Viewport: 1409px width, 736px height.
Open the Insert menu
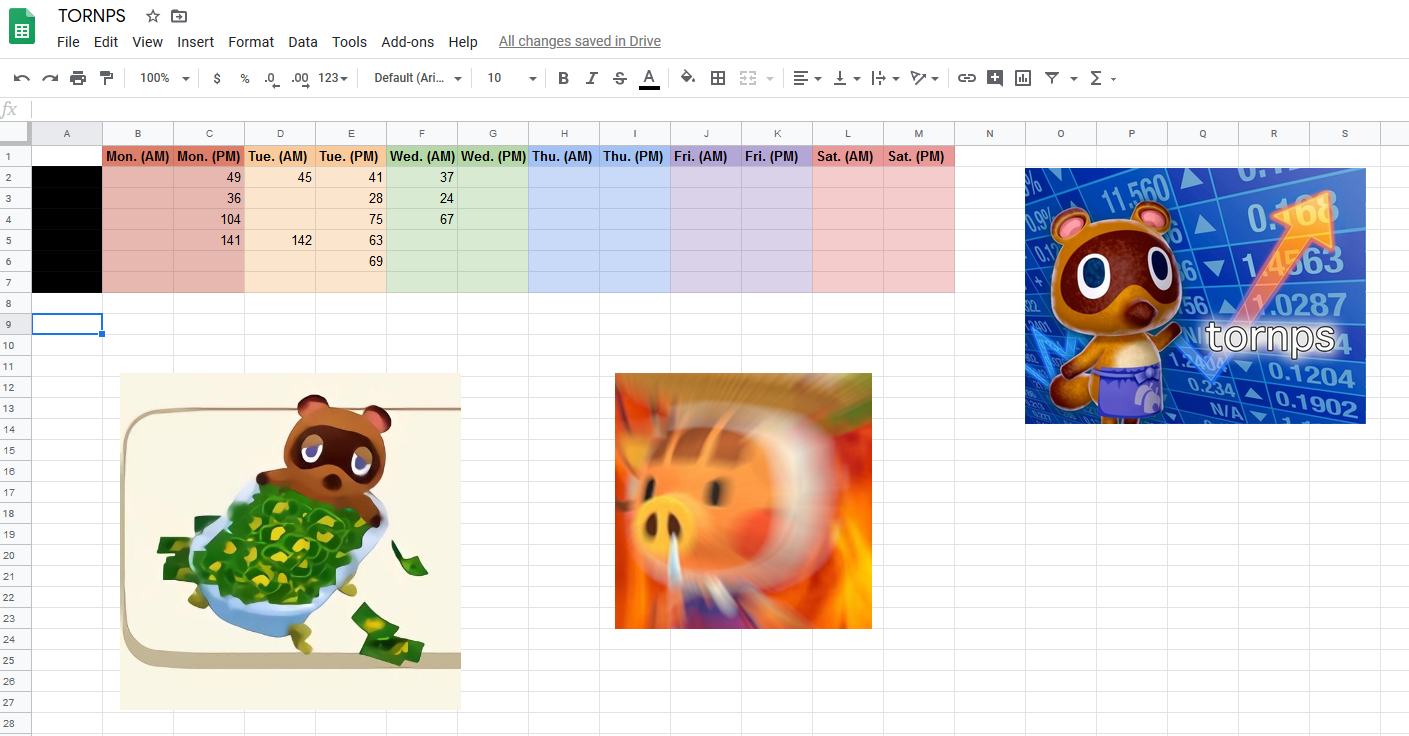point(196,42)
